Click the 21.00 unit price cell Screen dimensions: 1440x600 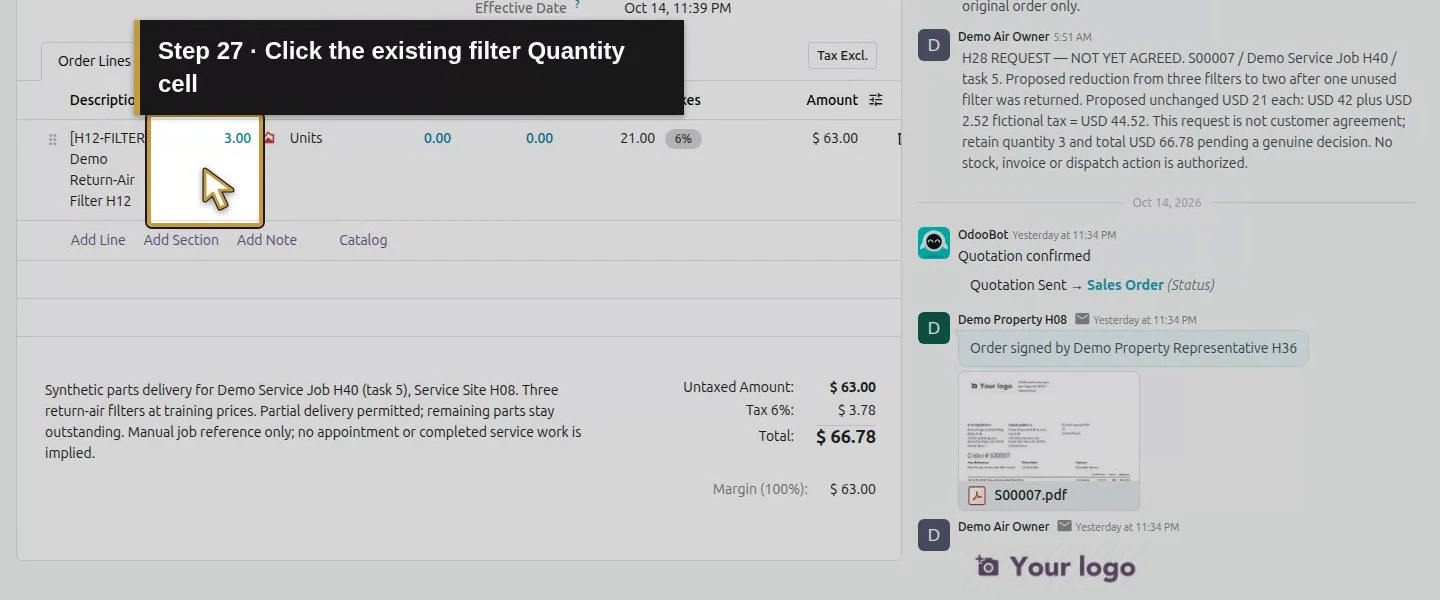[637, 138]
